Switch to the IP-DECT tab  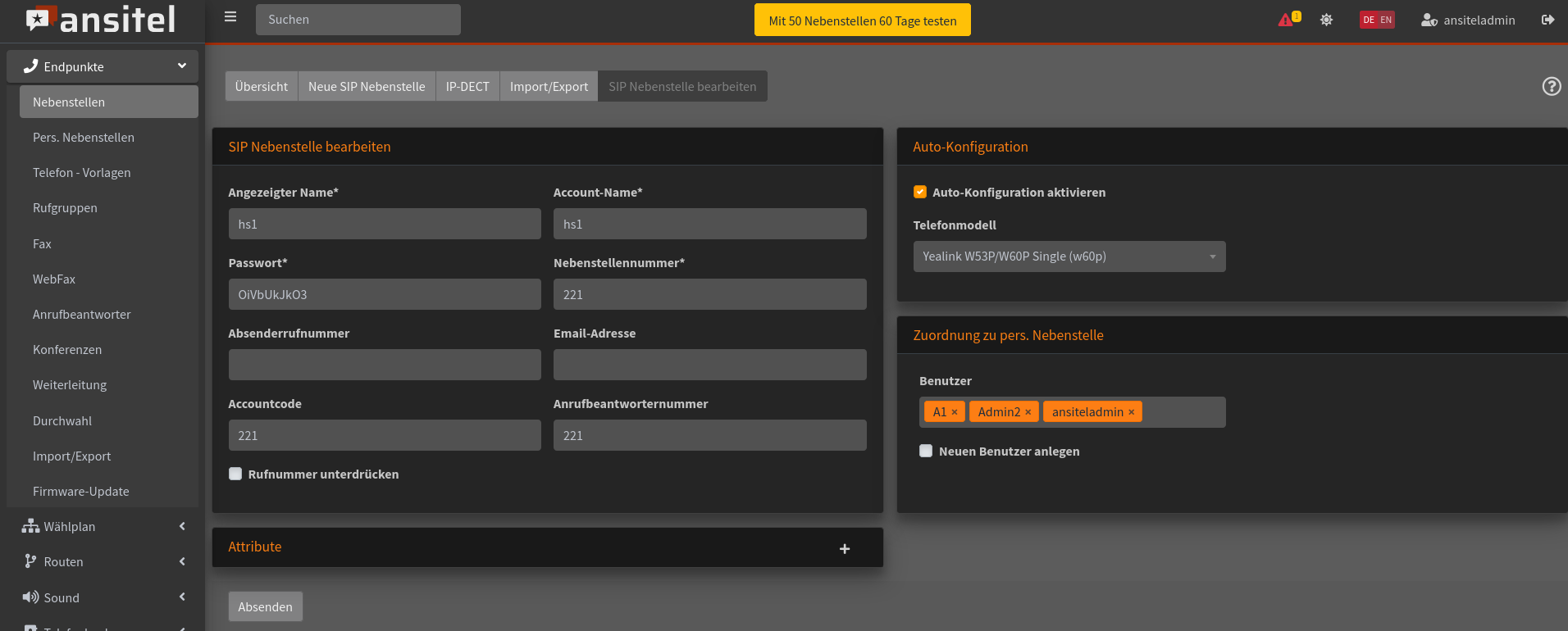click(x=467, y=86)
